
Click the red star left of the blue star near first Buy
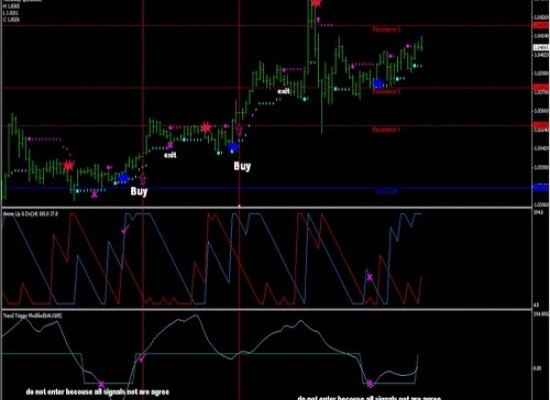click(69, 165)
